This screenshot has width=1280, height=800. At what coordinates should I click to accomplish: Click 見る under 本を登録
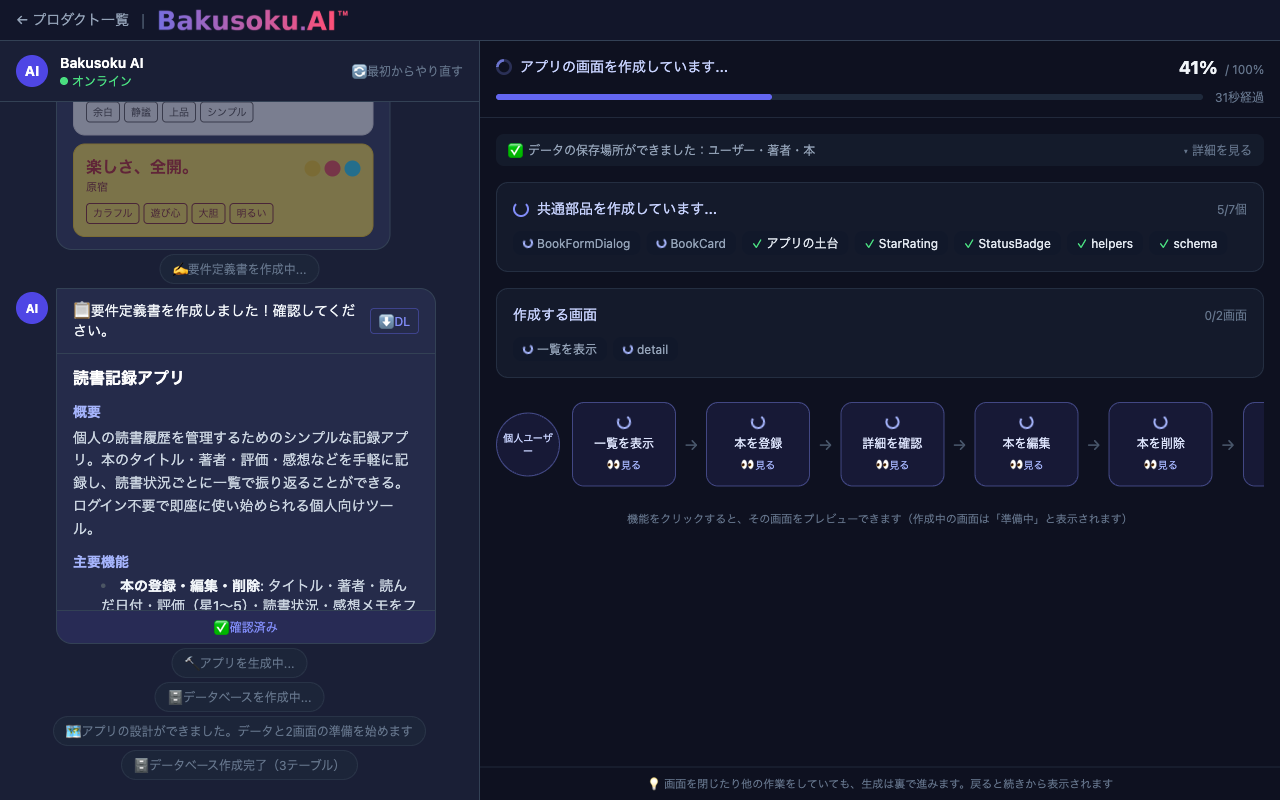coord(758,465)
